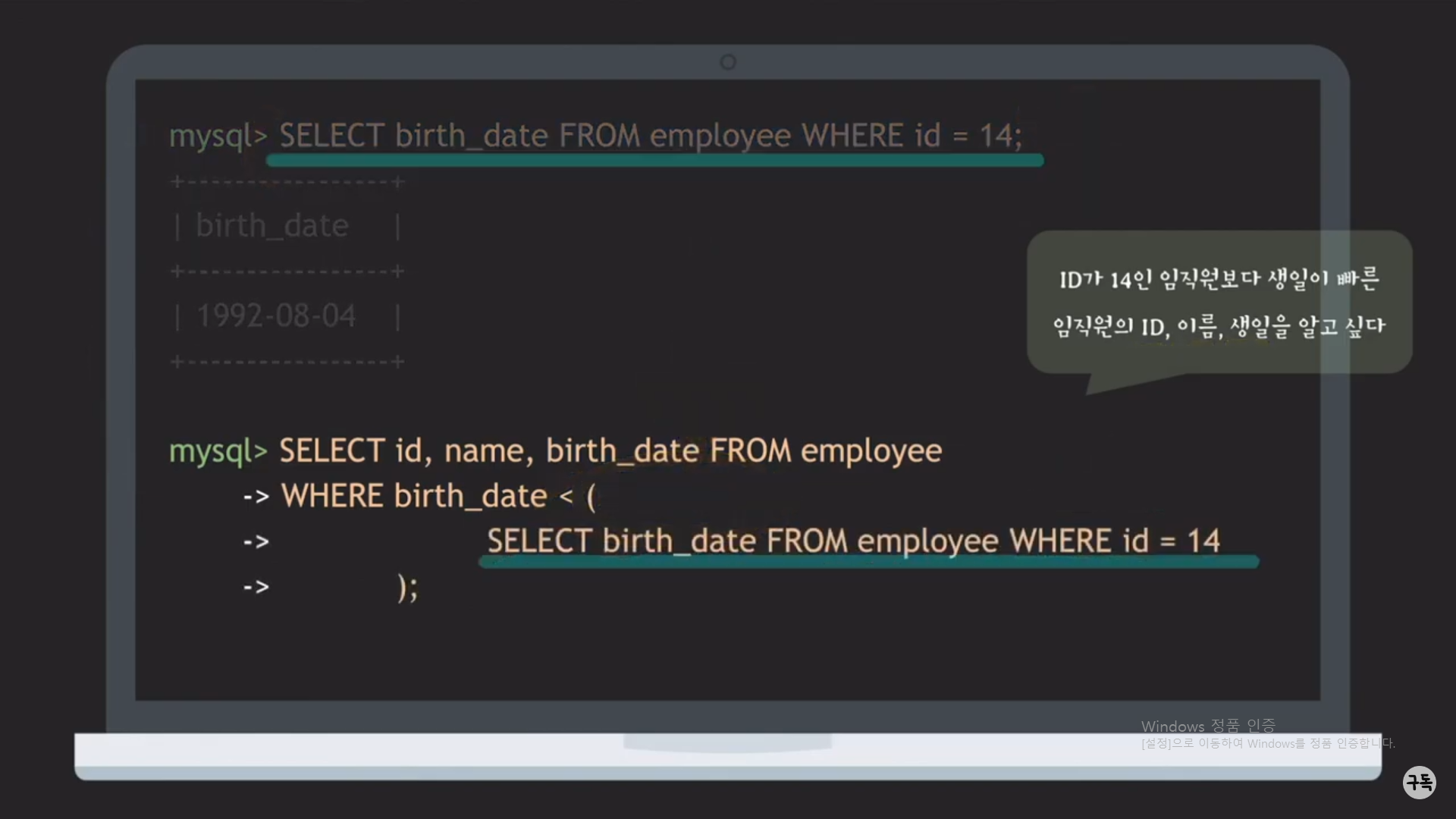Click 'SELECT id, name, birth_date FROM employee' line
Image resolution: width=1456 pixels, height=819 pixels.
coord(610,451)
